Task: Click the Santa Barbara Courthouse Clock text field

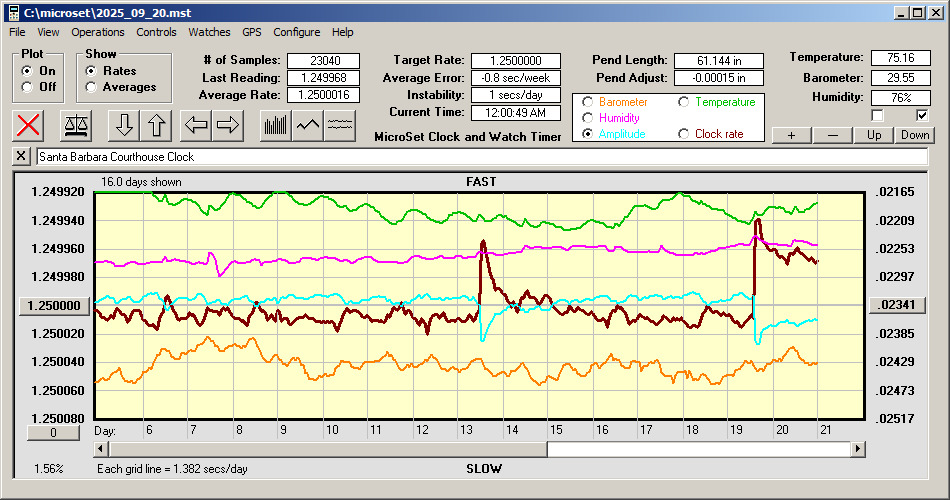Action: point(480,157)
